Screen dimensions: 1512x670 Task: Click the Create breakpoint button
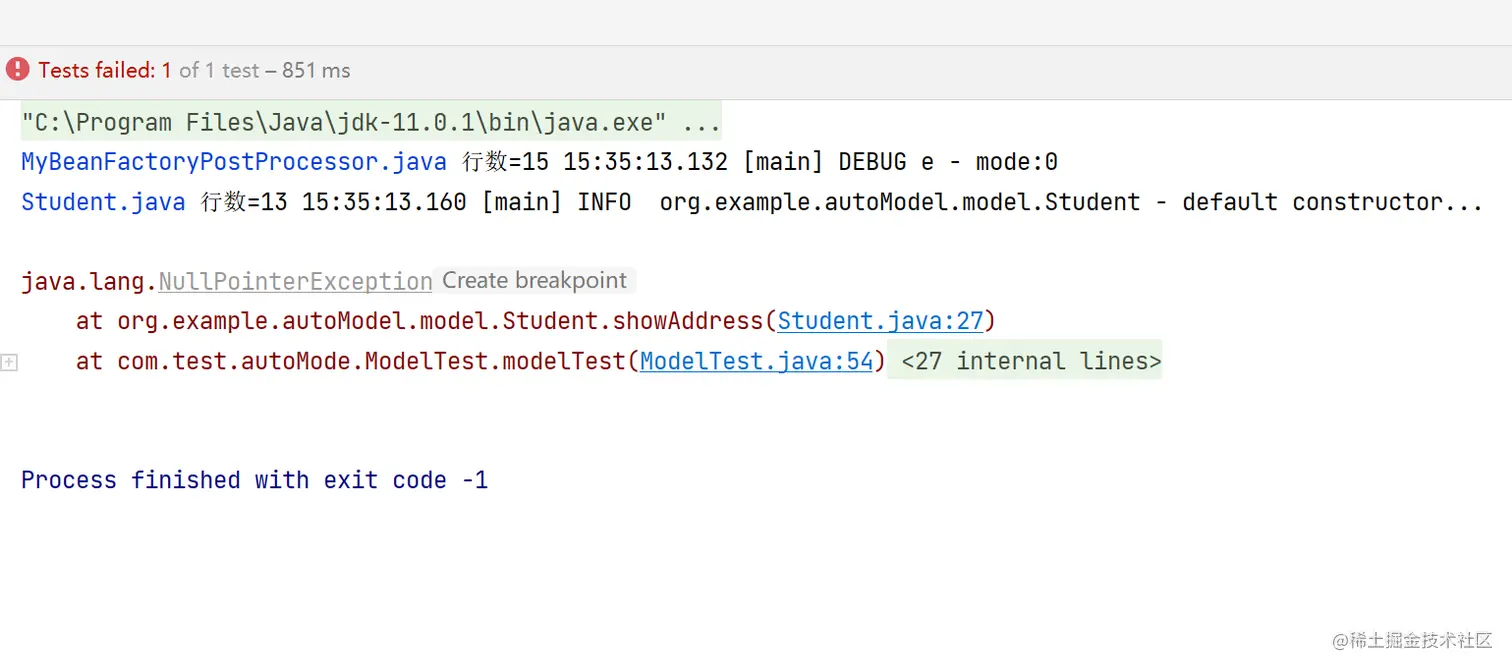(x=534, y=281)
